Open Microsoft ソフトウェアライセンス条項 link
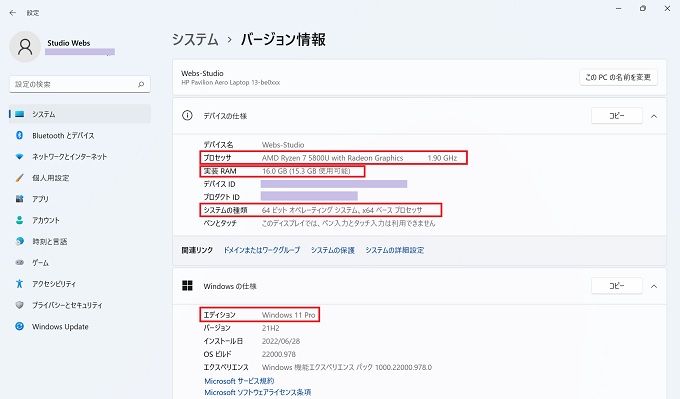Screen dimensions: 680x399 pyautogui.click(x=258, y=392)
